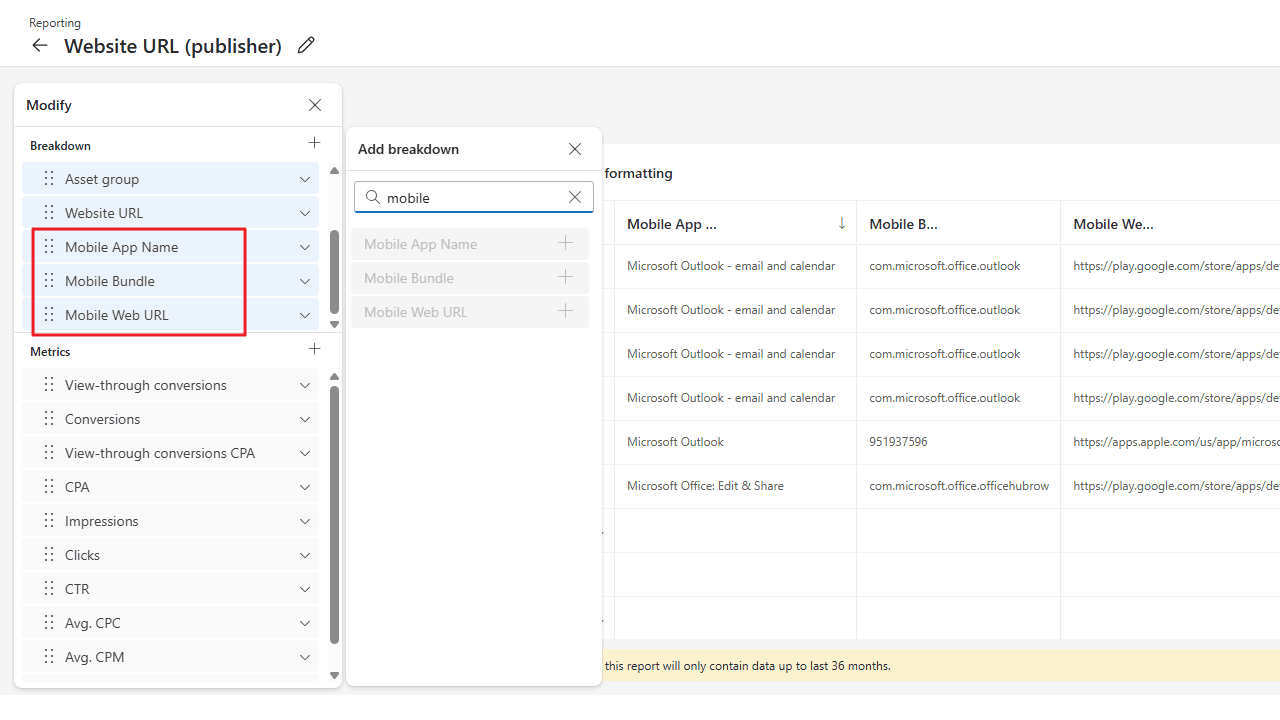Grab Mobile Bundle drag handle
1280x720 pixels.
click(x=49, y=281)
